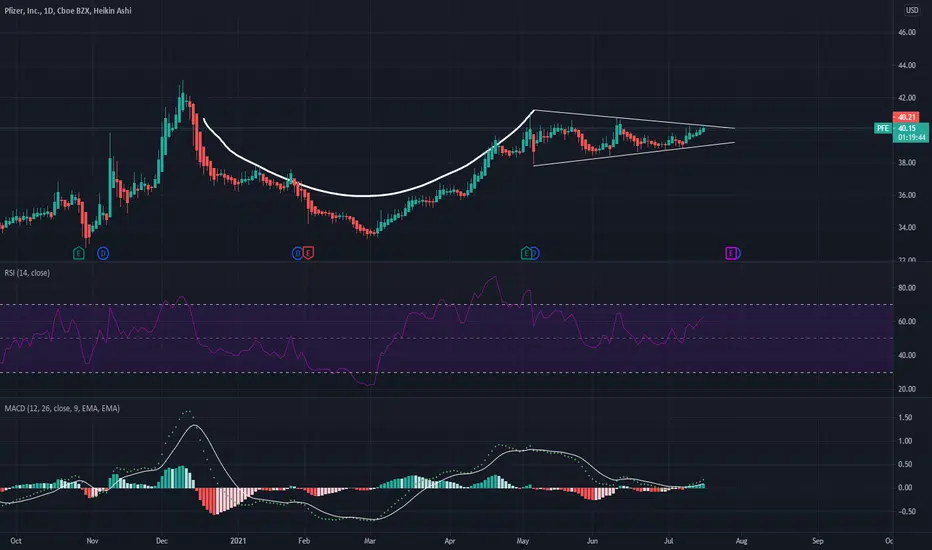Click the Dec label on time axis
932x550 pixels.
click(162, 541)
